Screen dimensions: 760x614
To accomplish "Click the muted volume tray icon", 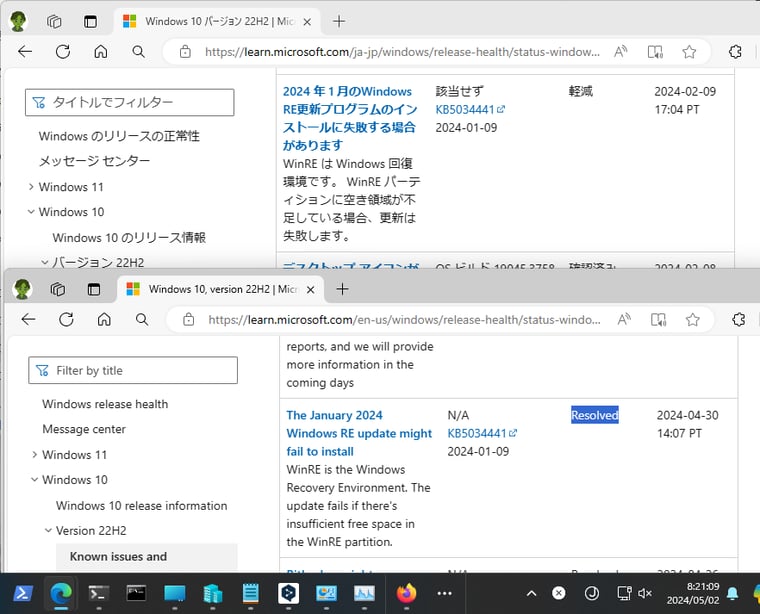I will click(x=645, y=593).
